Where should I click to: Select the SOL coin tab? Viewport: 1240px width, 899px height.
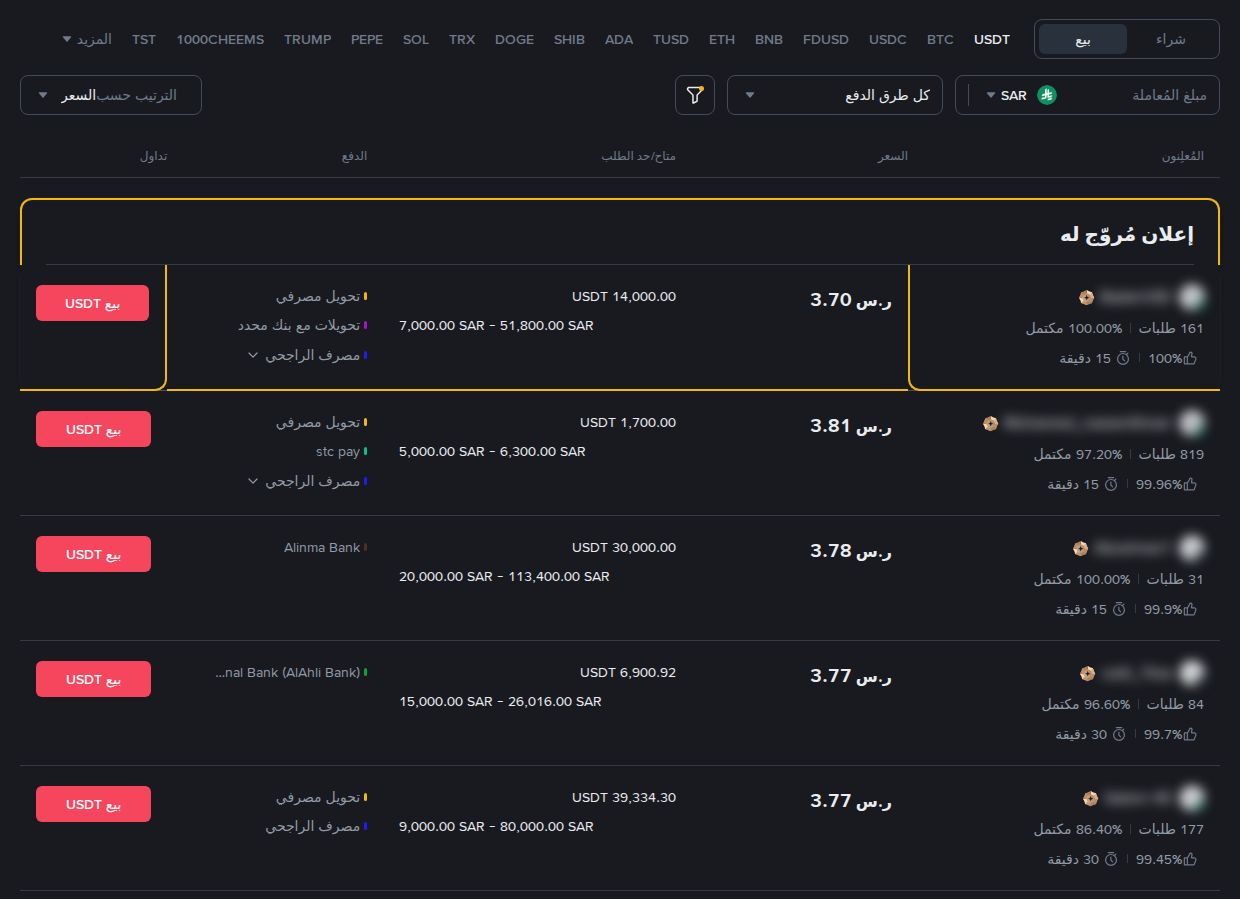tap(416, 40)
